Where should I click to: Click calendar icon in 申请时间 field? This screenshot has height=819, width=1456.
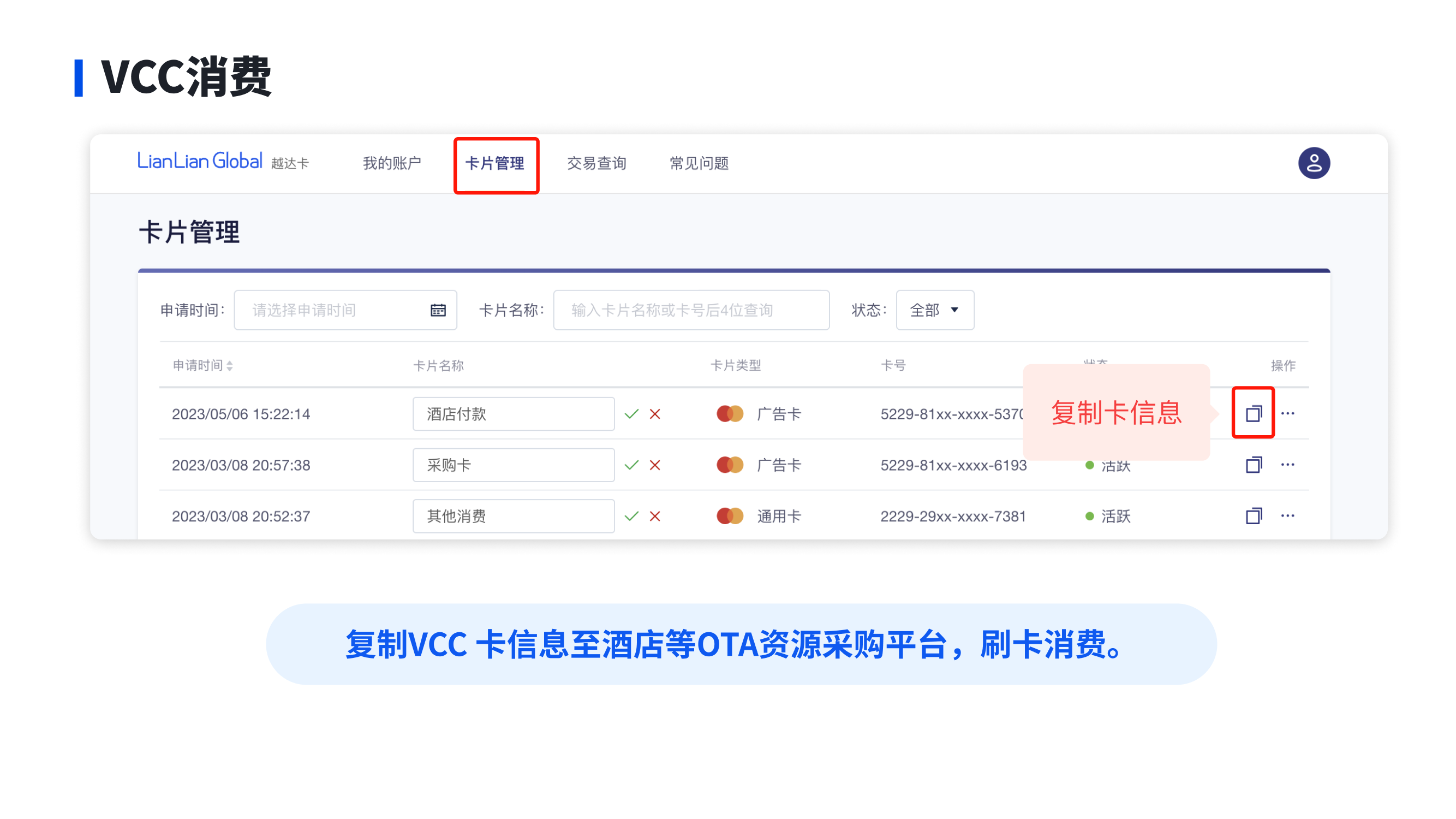click(x=438, y=310)
